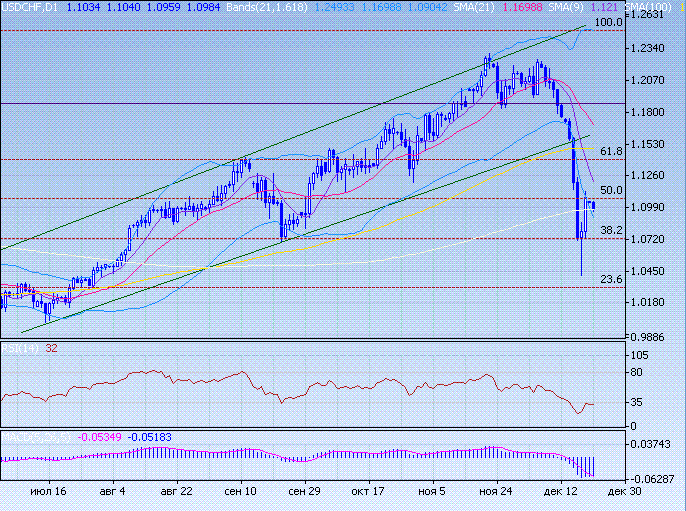This screenshot has width=686, height=511.
Task: Click the USDCHF,D1 symbol label
Action: click(31, 7)
